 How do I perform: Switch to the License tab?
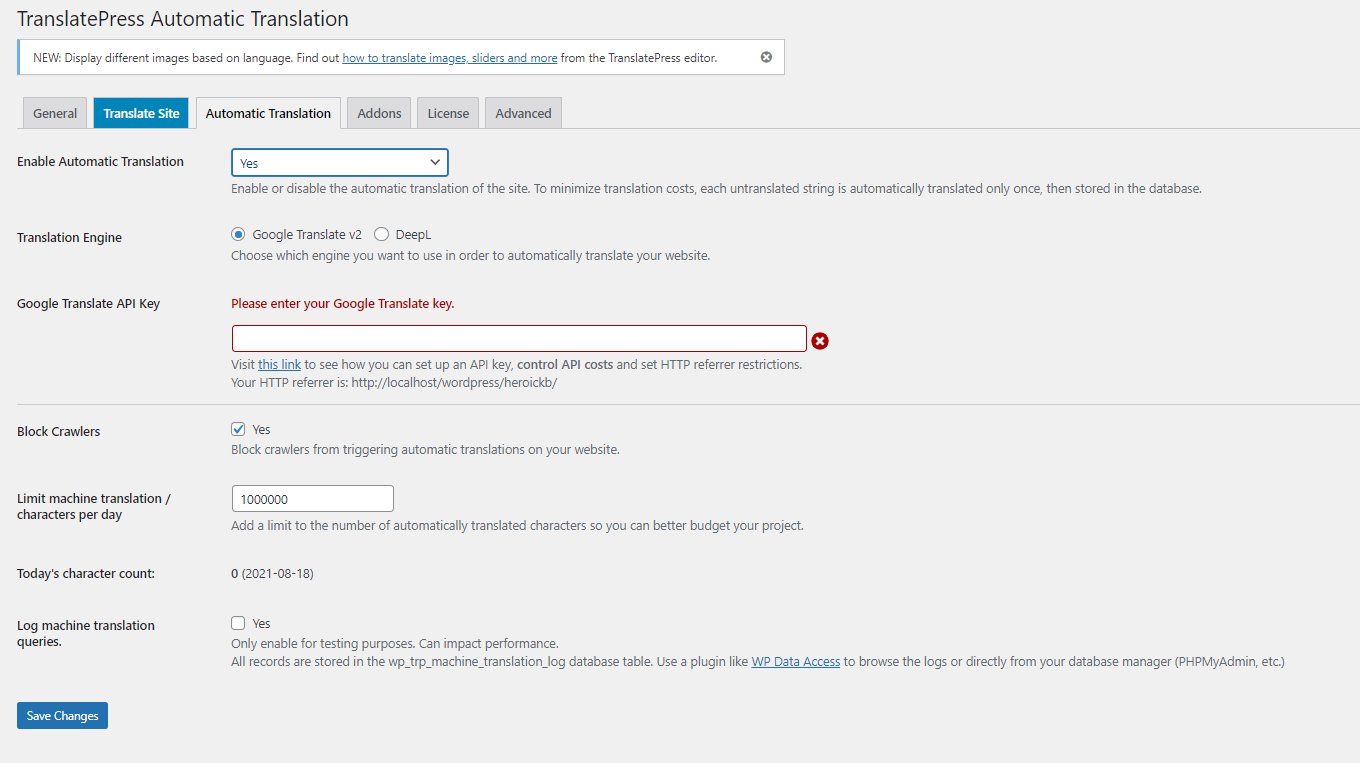447,112
